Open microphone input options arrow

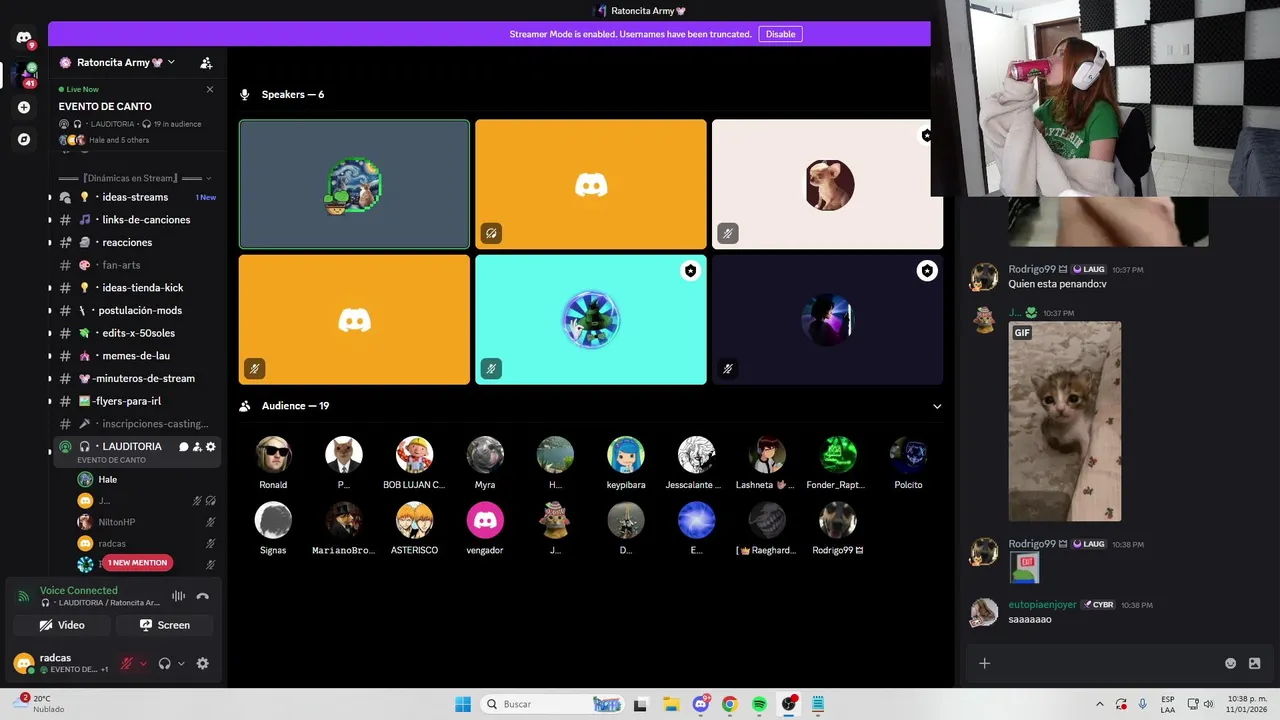pos(143,663)
